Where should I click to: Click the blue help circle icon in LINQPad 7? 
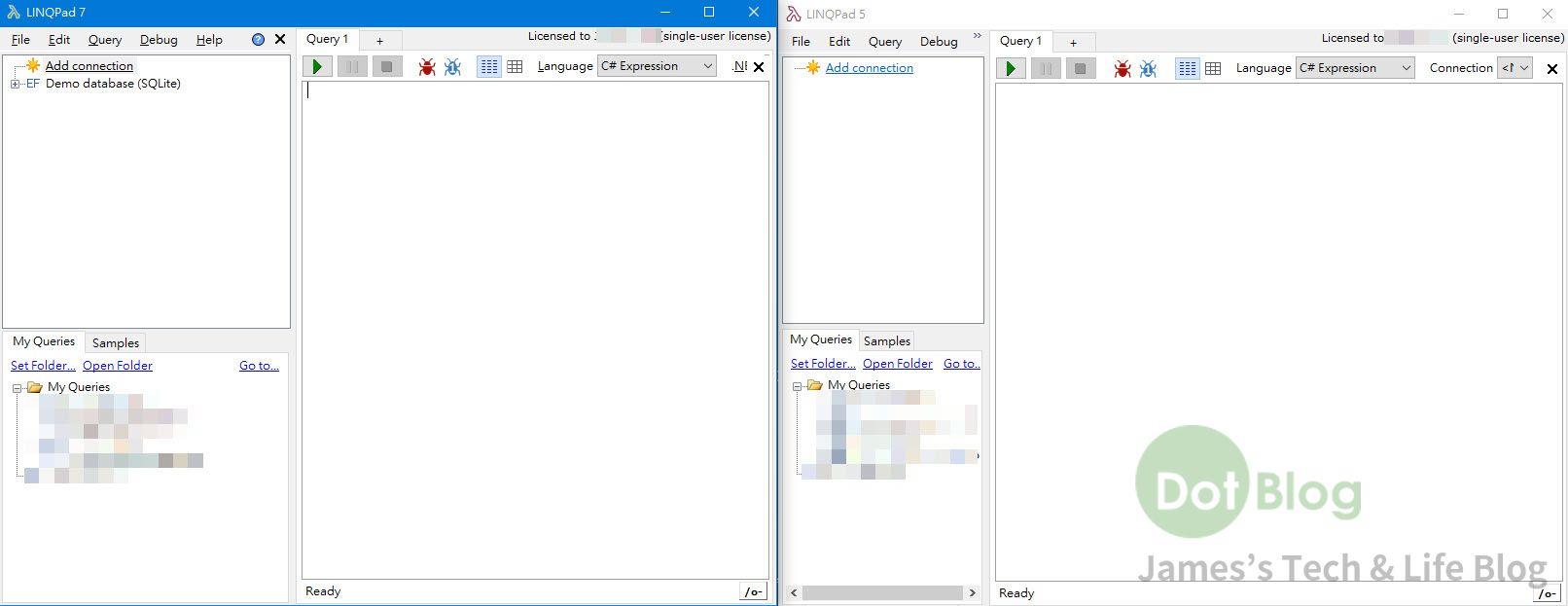tap(258, 40)
